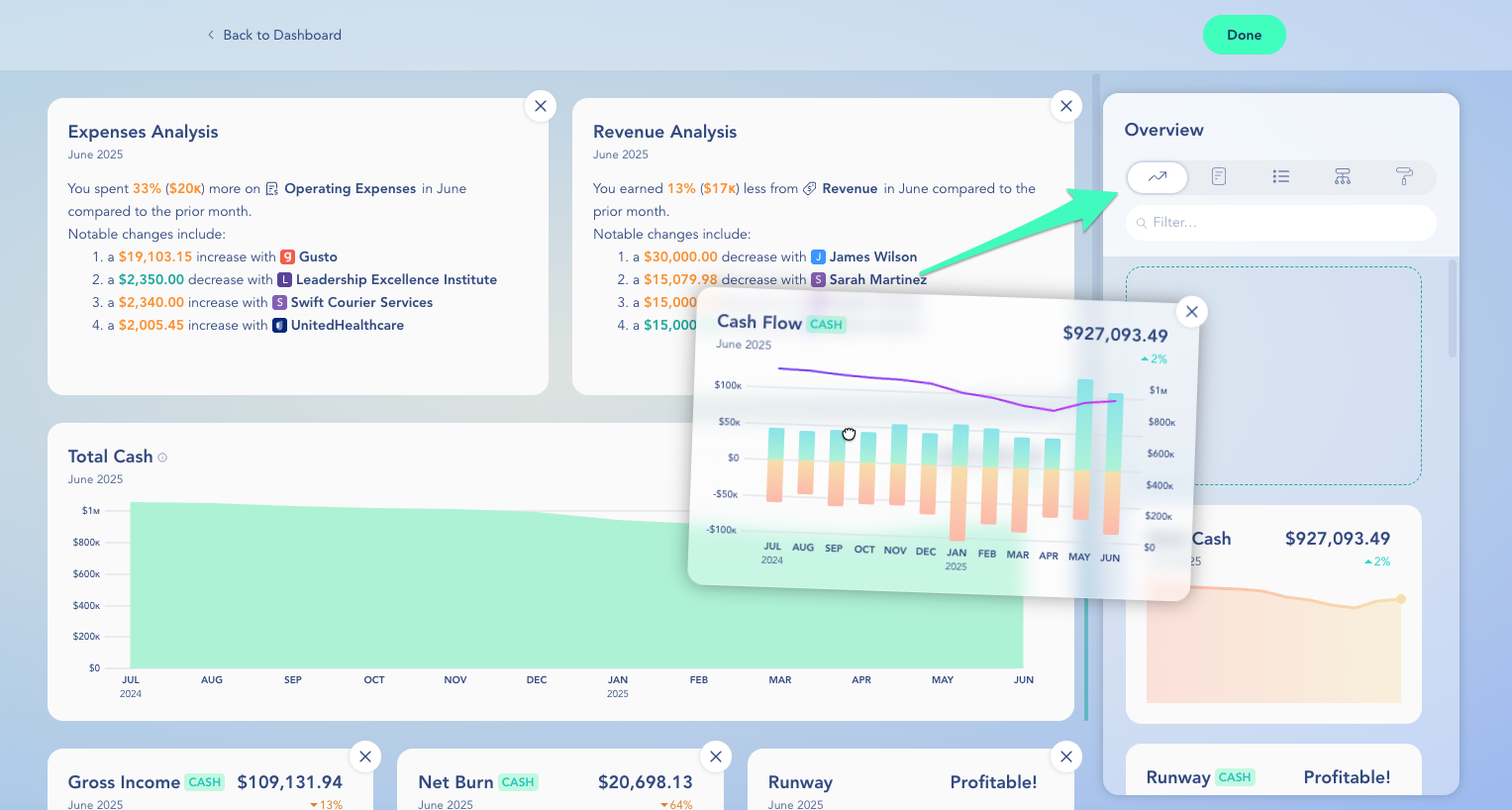
Task: Open the hierarchy diagram tab icon
Action: (1342, 177)
